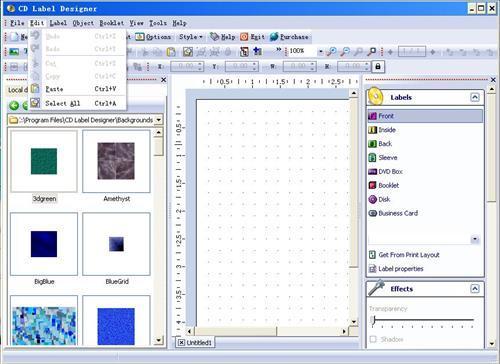Open the 100% zoom level dropdown
The width and height of the screenshot is (500, 364).
[320, 52]
